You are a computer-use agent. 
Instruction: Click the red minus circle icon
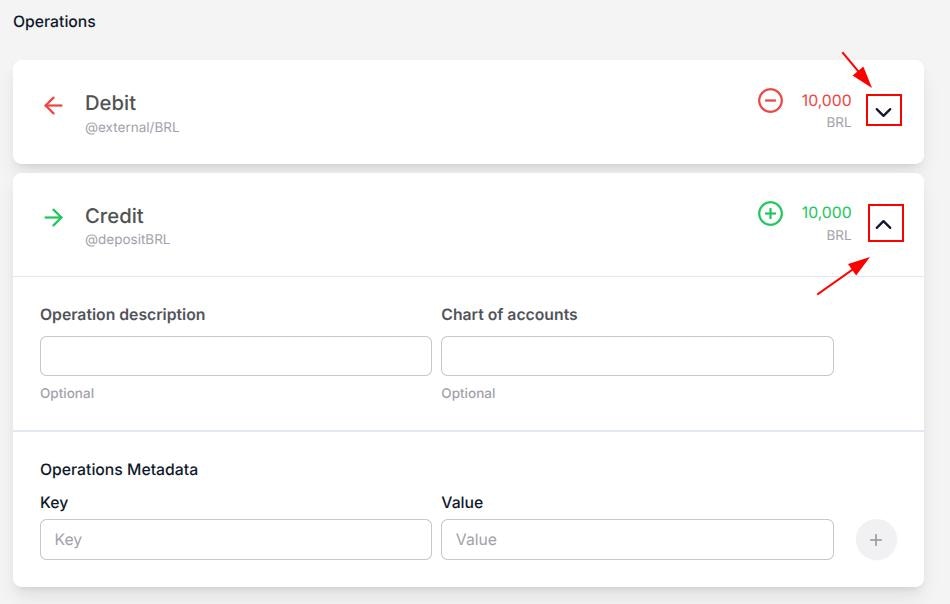(x=770, y=101)
